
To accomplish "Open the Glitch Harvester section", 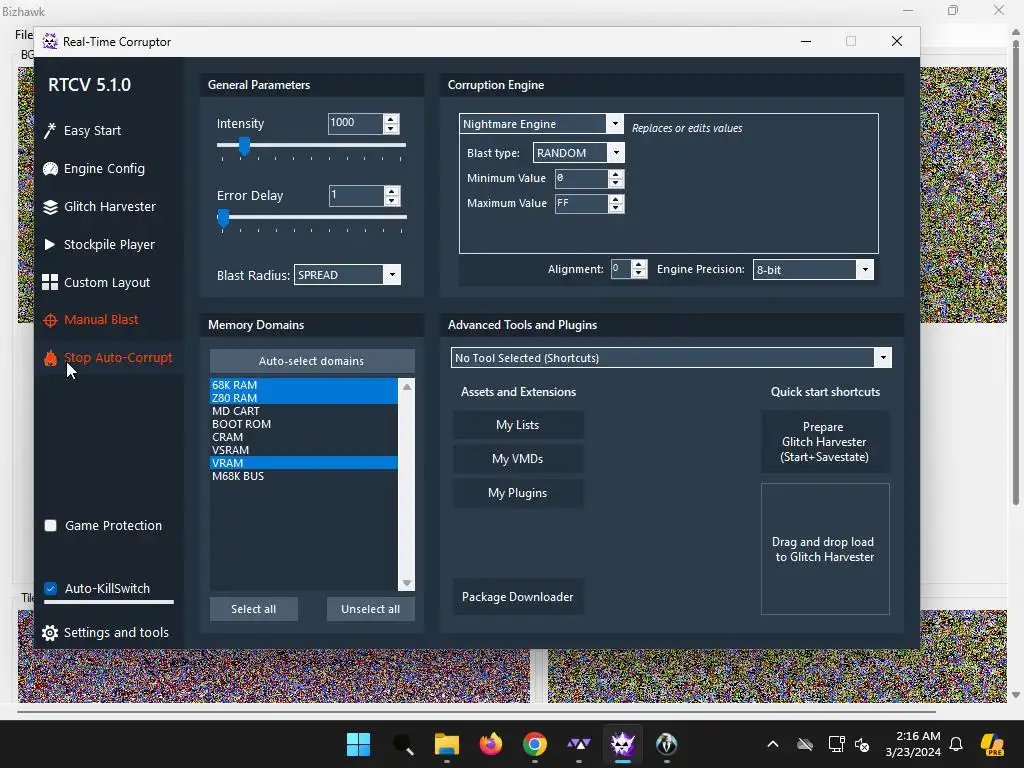I will coord(110,207).
